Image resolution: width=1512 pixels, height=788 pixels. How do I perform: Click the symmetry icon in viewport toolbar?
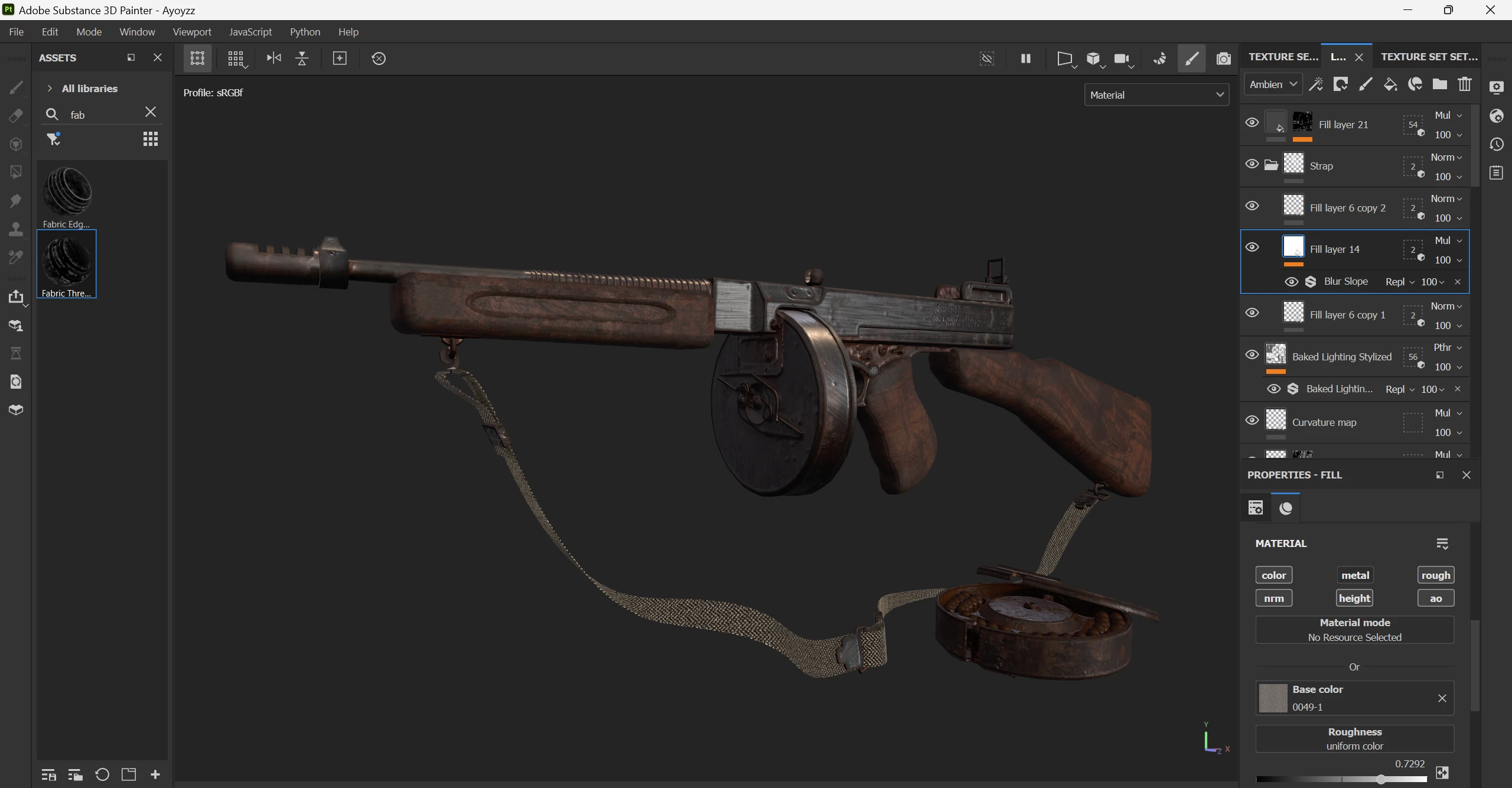coord(273,58)
